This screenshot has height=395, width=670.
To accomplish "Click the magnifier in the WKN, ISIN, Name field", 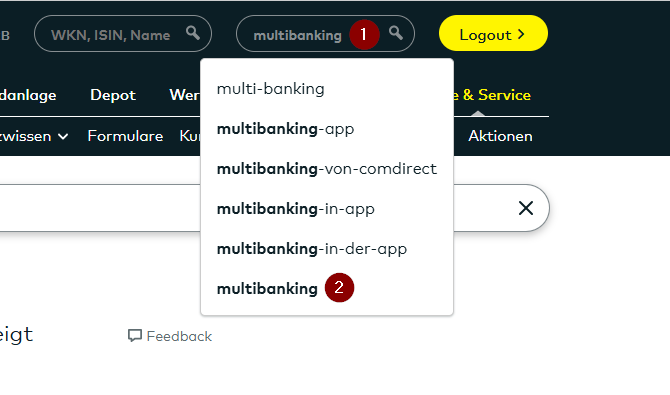I will [193, 33].
